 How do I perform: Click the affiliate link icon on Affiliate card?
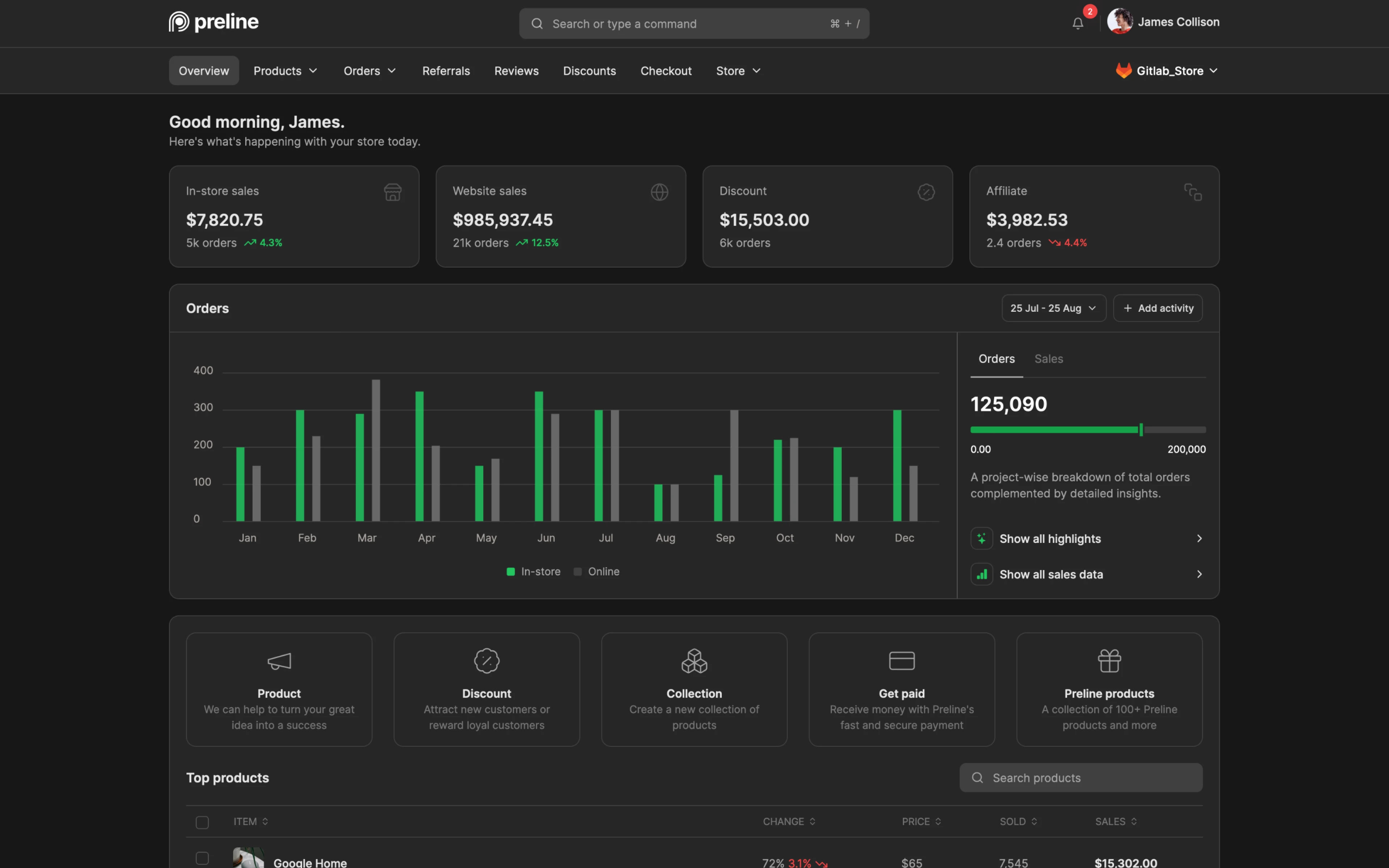tap(1193, 192)
